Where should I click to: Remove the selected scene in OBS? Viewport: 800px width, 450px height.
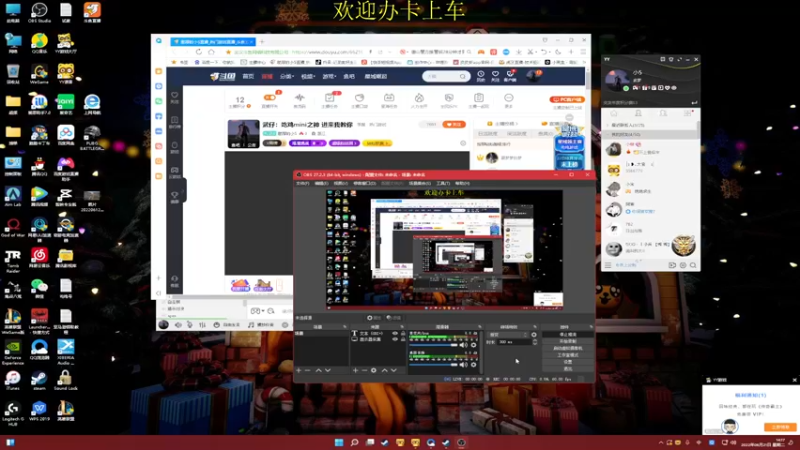pyautogui.click(x=308, y=370)
